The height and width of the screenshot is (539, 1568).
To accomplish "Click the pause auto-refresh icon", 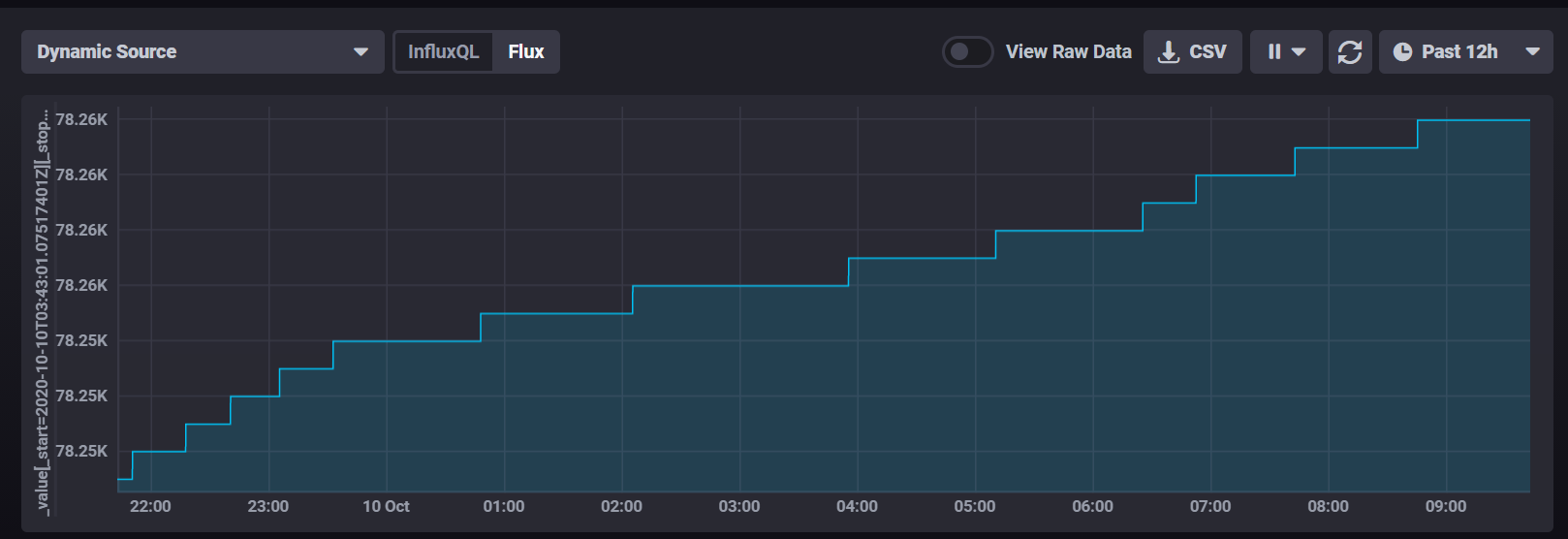I will click(1274, 52).
